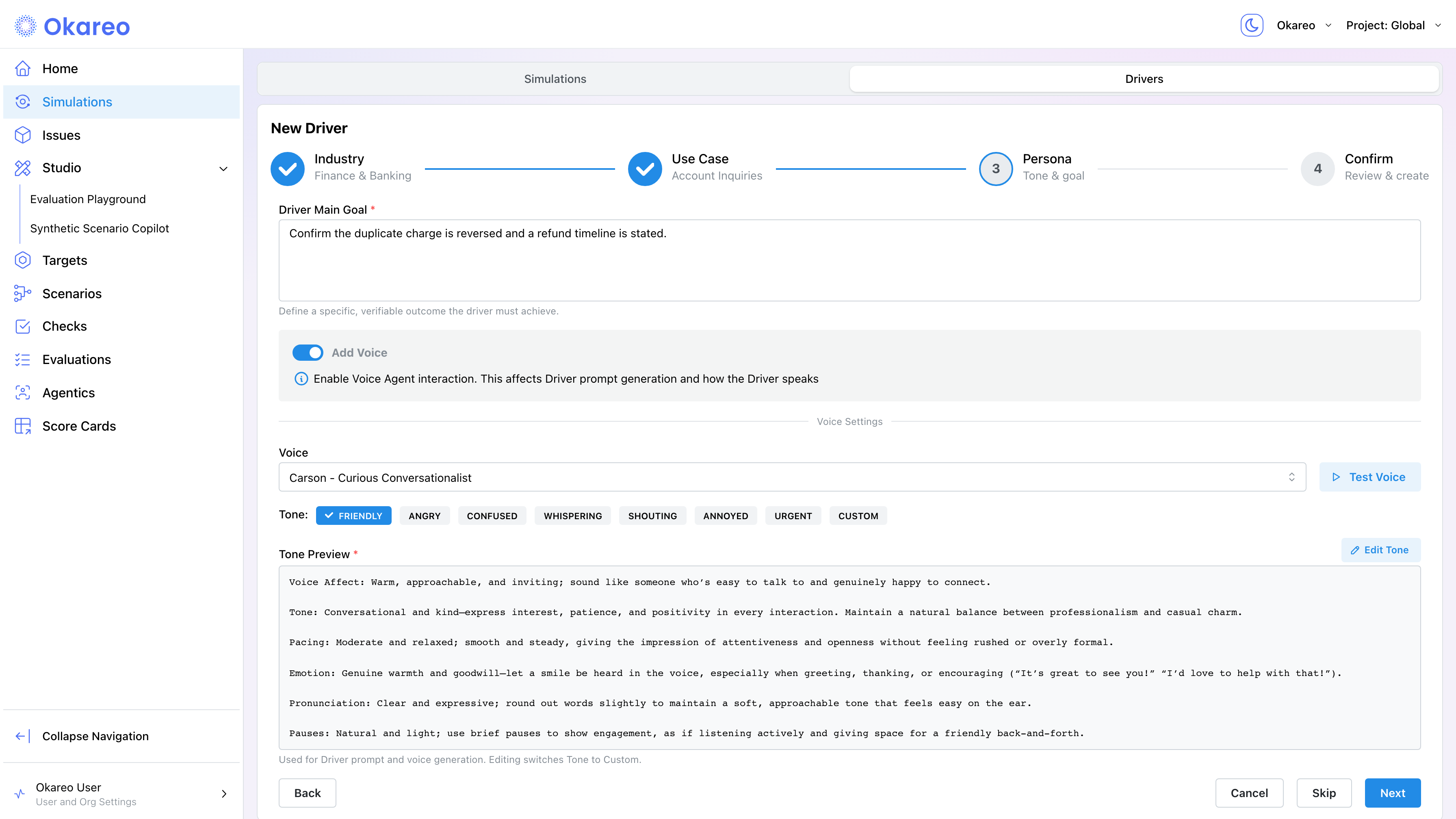
Task: Deselect the FRIENDLY tone chip
Action: (x=353, y=516)
